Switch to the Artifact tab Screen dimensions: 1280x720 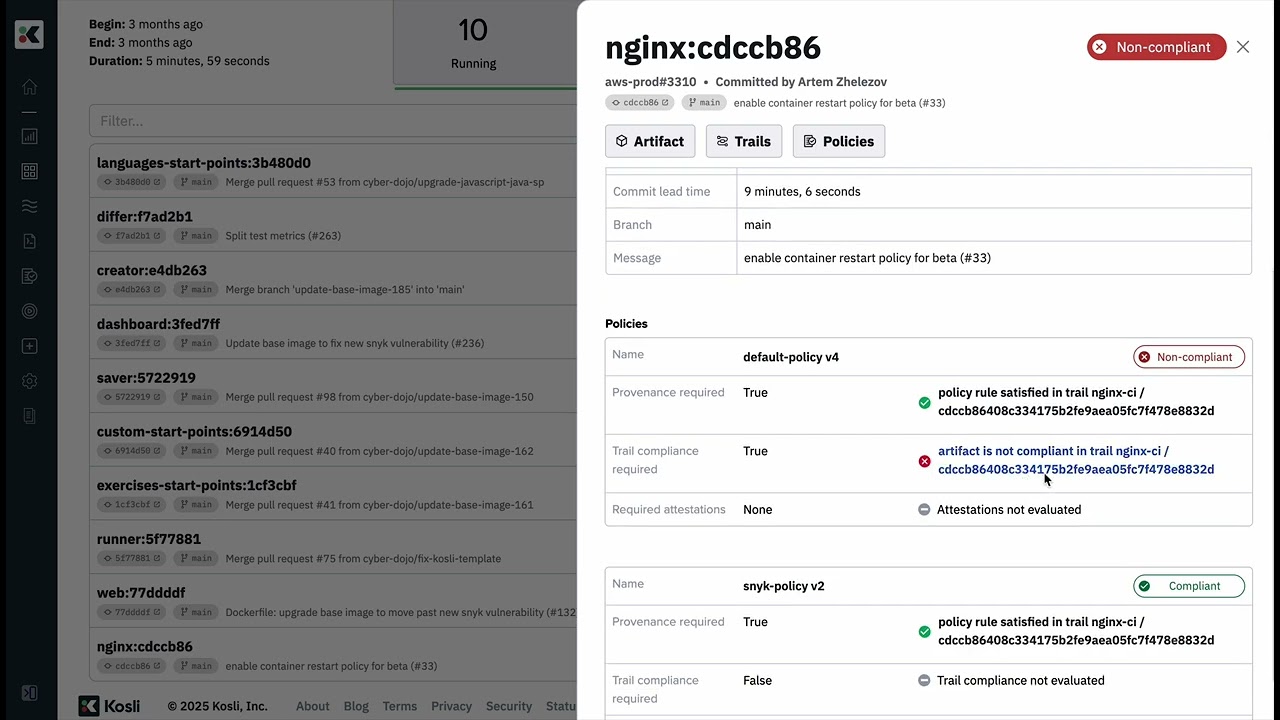click(x=650, y=141)
